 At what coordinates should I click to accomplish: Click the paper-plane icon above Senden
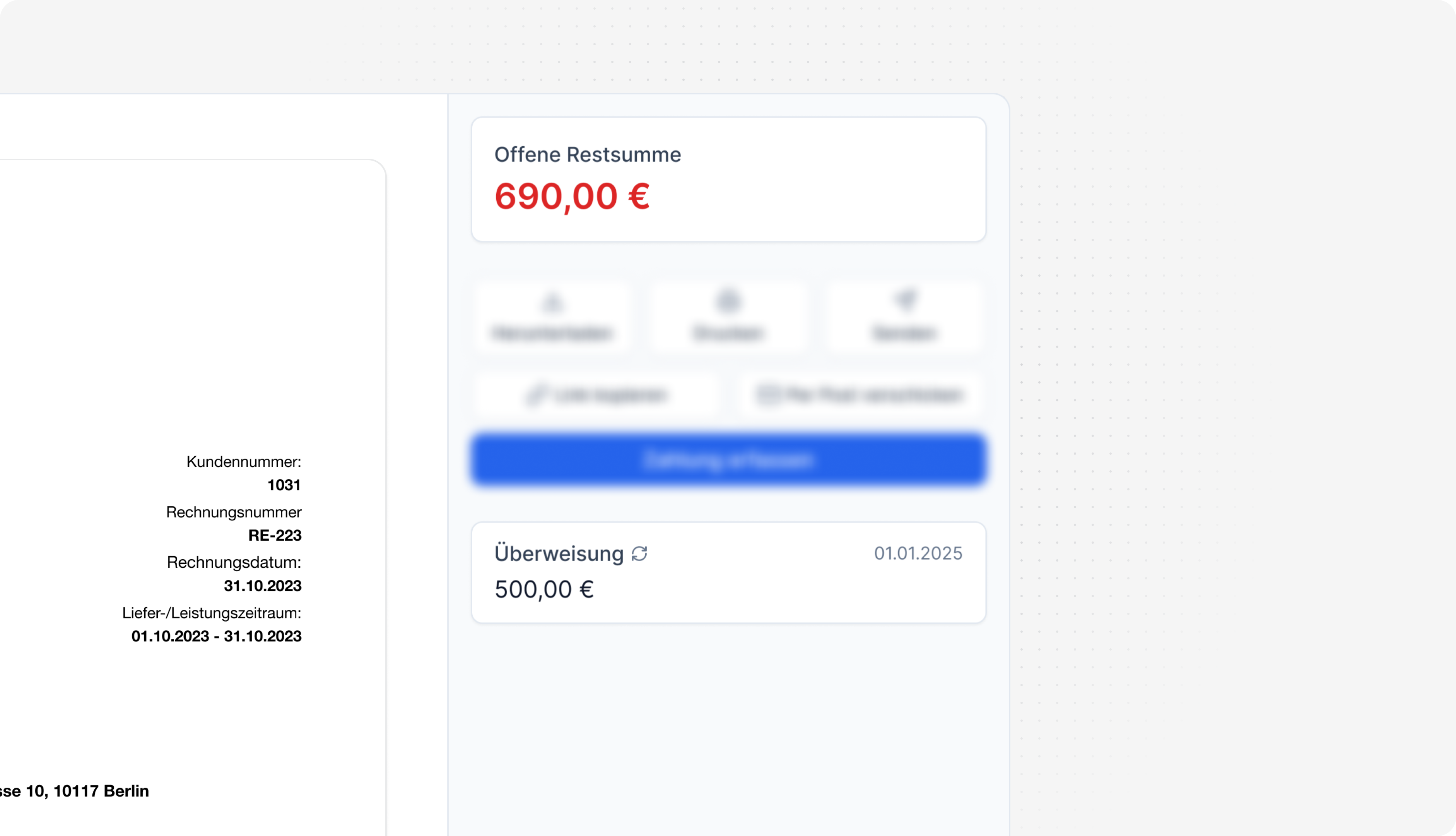click(905, 300)
